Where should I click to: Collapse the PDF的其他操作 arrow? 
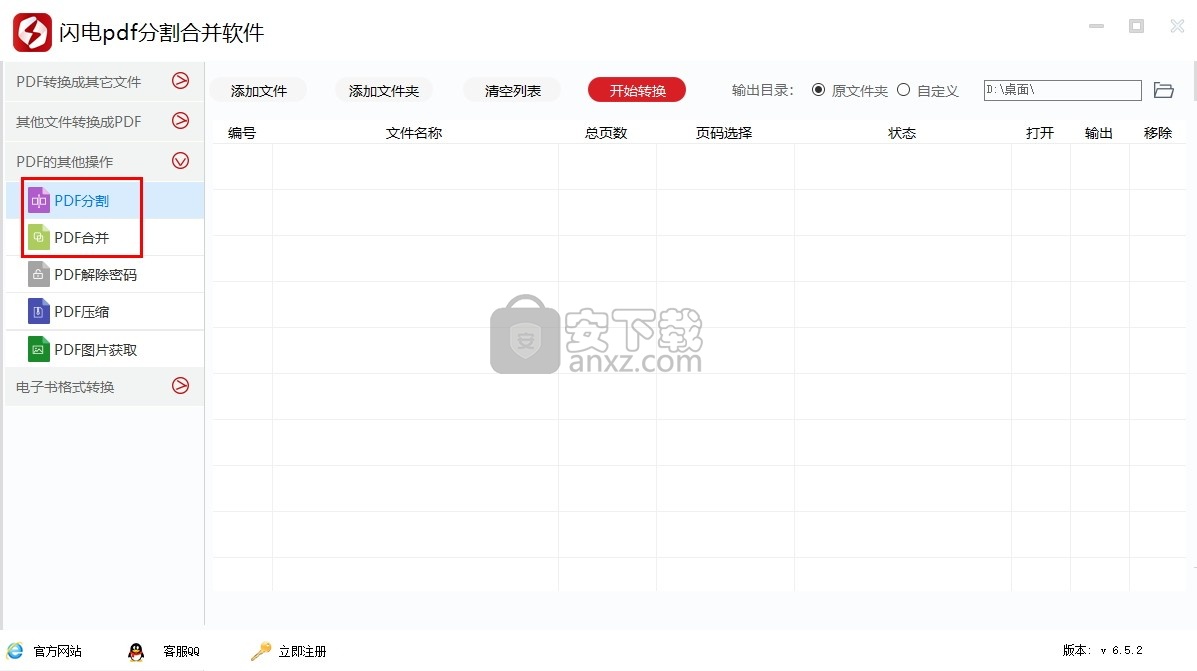point(180,161)
